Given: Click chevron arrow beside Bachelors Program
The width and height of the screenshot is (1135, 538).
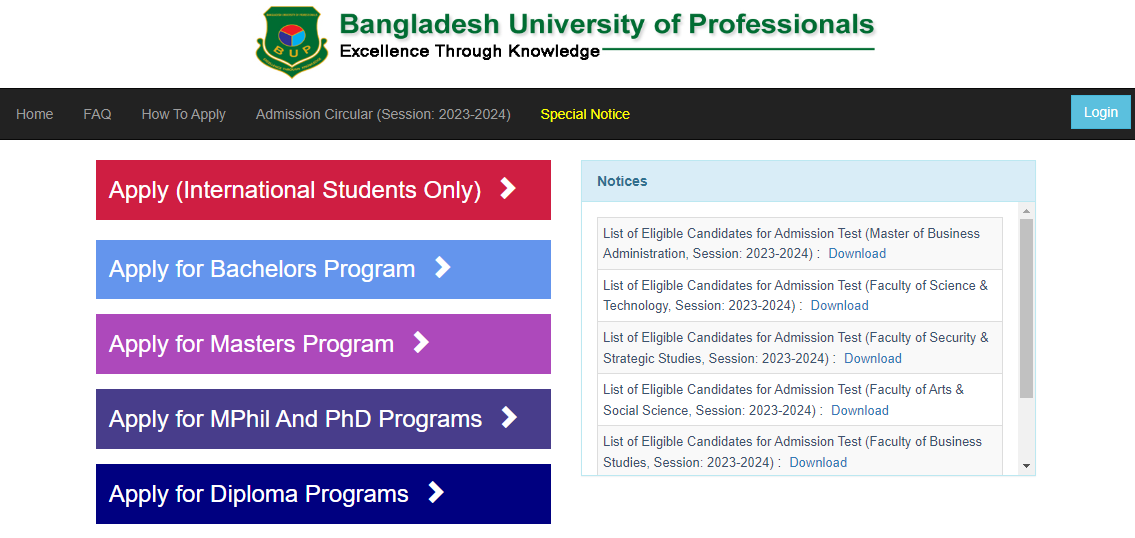Looking at the screenshot, I should pos(442,268).
